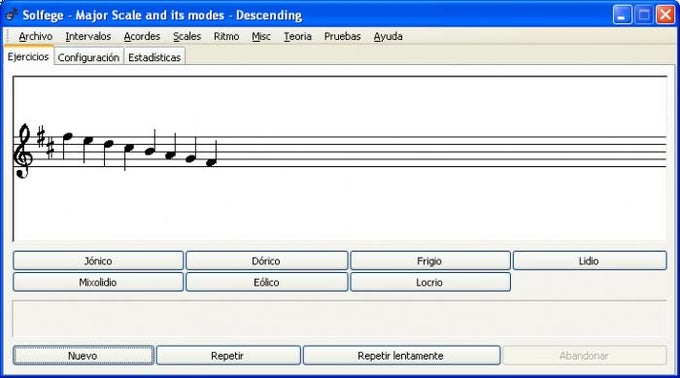
Task: Open the Archivo menu
Action: point(36,36)
